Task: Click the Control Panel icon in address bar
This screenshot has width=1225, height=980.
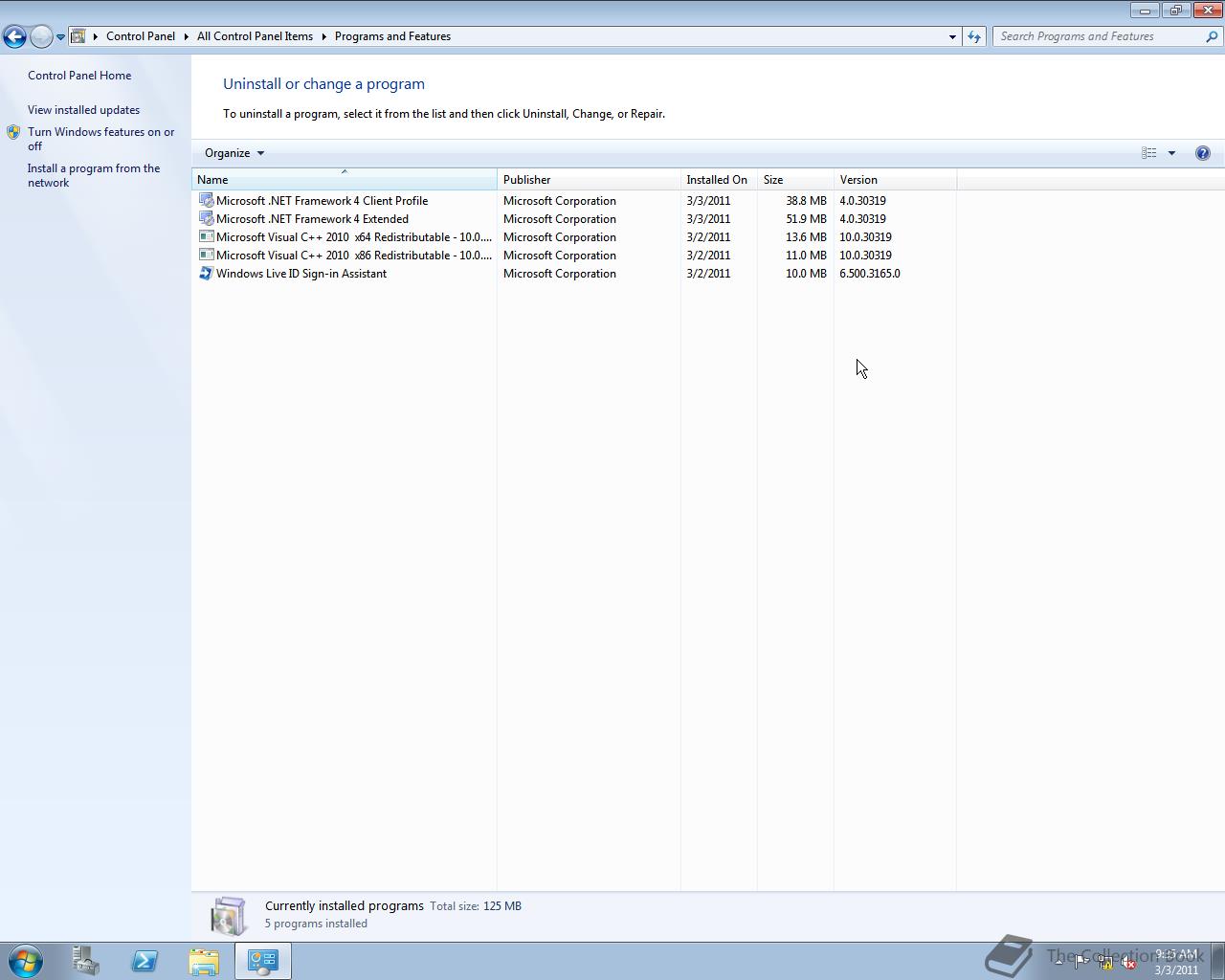Action: click(79, 36)
